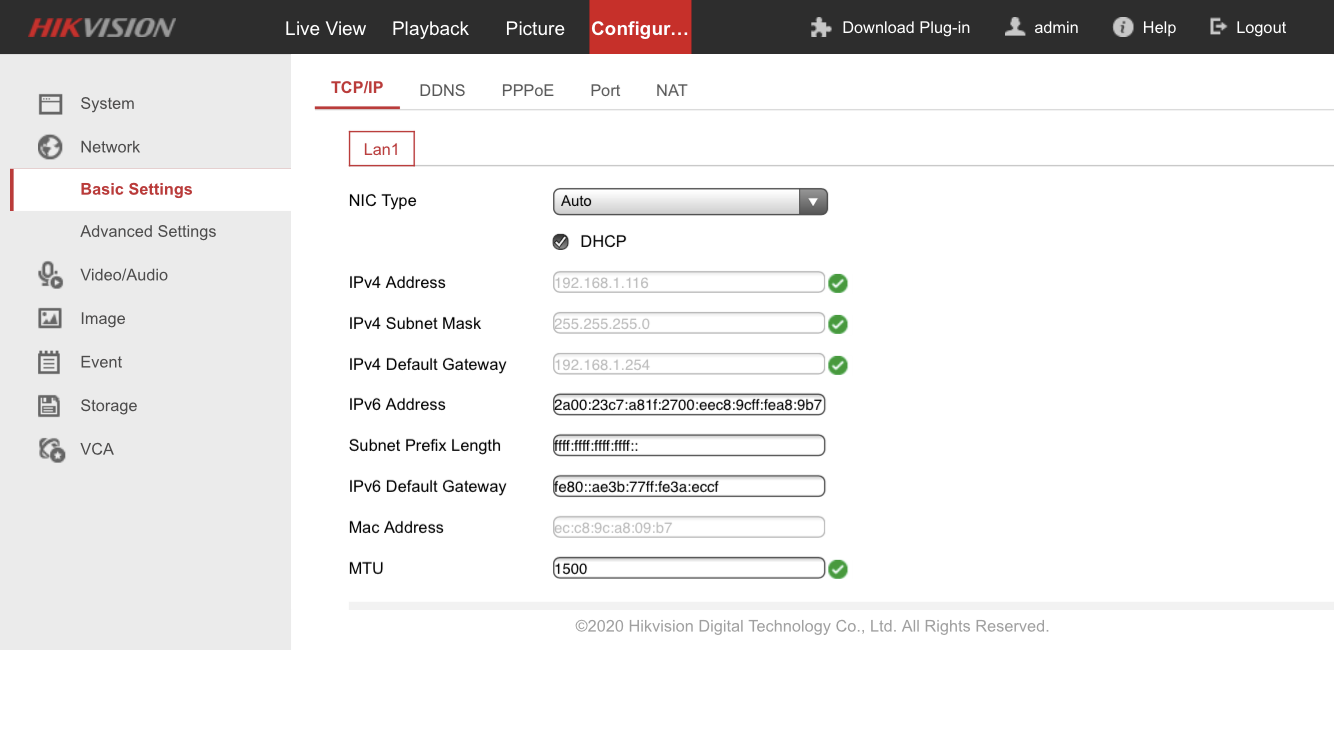
Task: Go to the Live View page
Action: pyautogui.click(x=325, y=28)
